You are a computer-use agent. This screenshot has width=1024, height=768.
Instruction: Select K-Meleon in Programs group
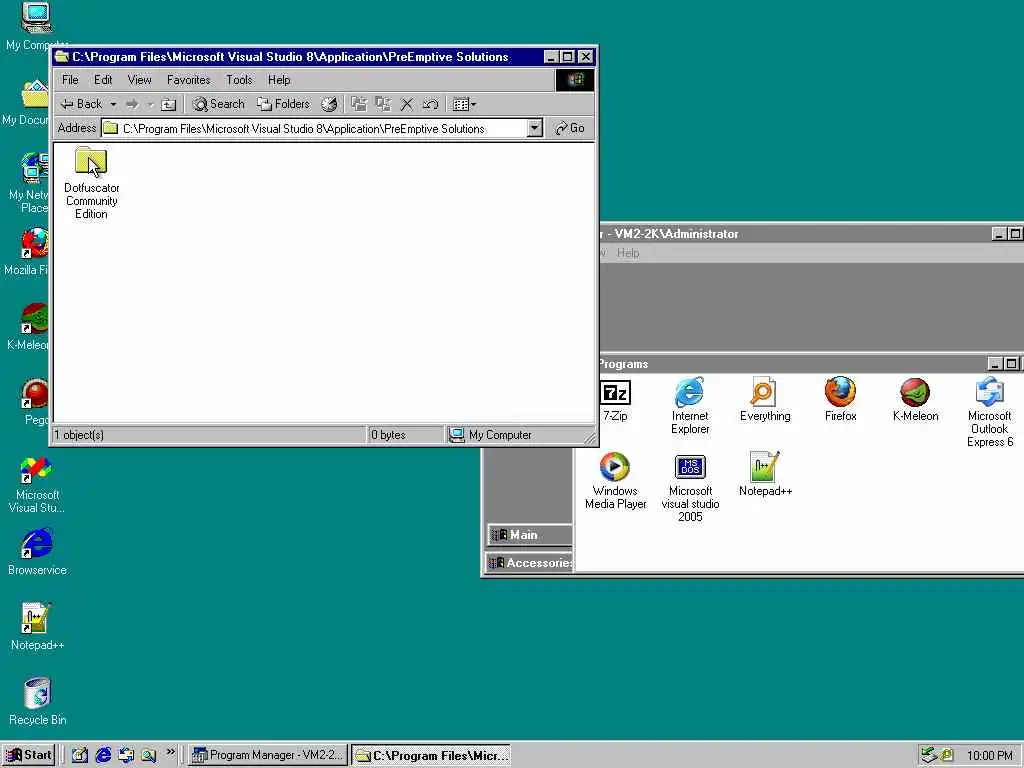click(915, 399)
